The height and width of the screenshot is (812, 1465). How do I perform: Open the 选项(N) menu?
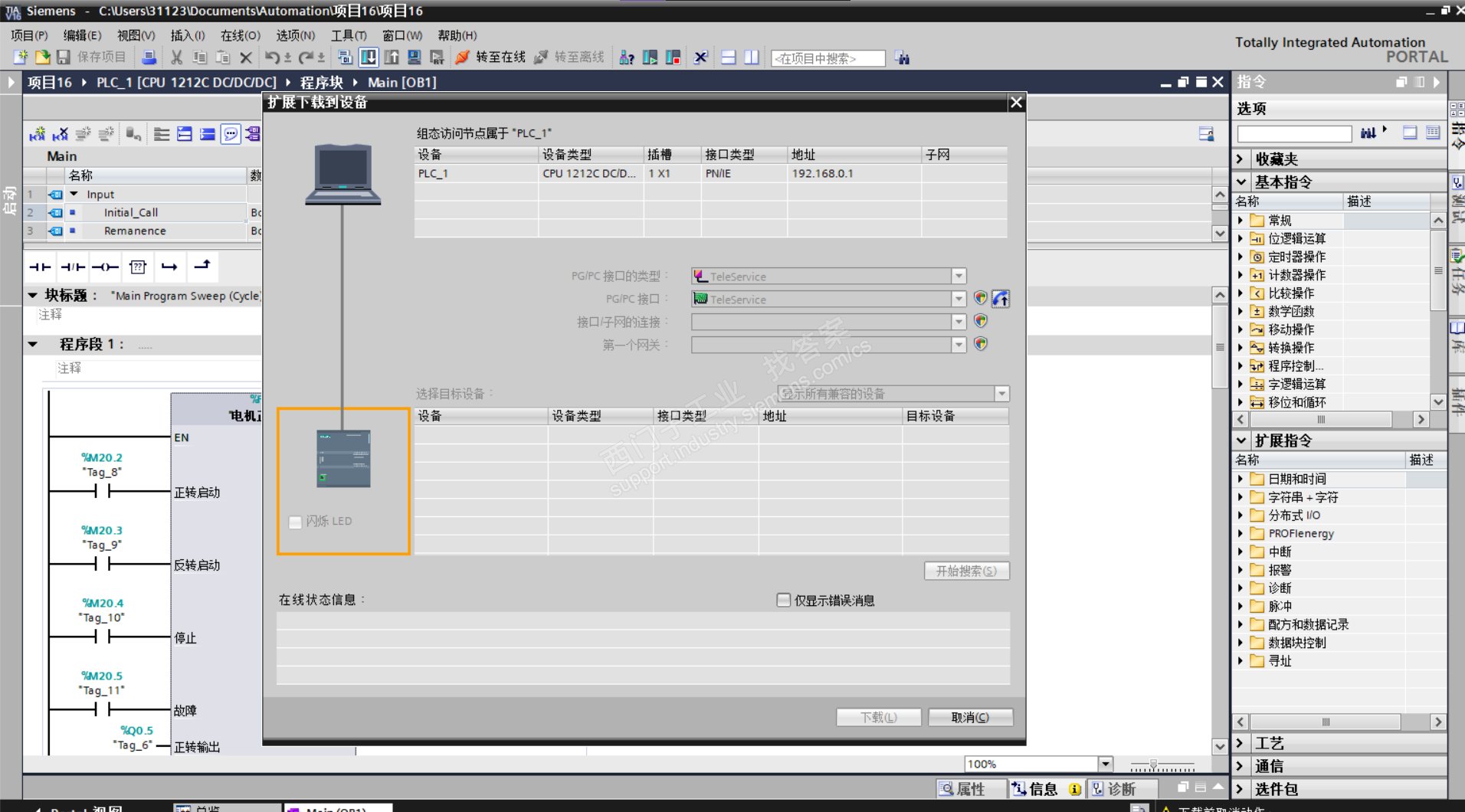point(295,35)
